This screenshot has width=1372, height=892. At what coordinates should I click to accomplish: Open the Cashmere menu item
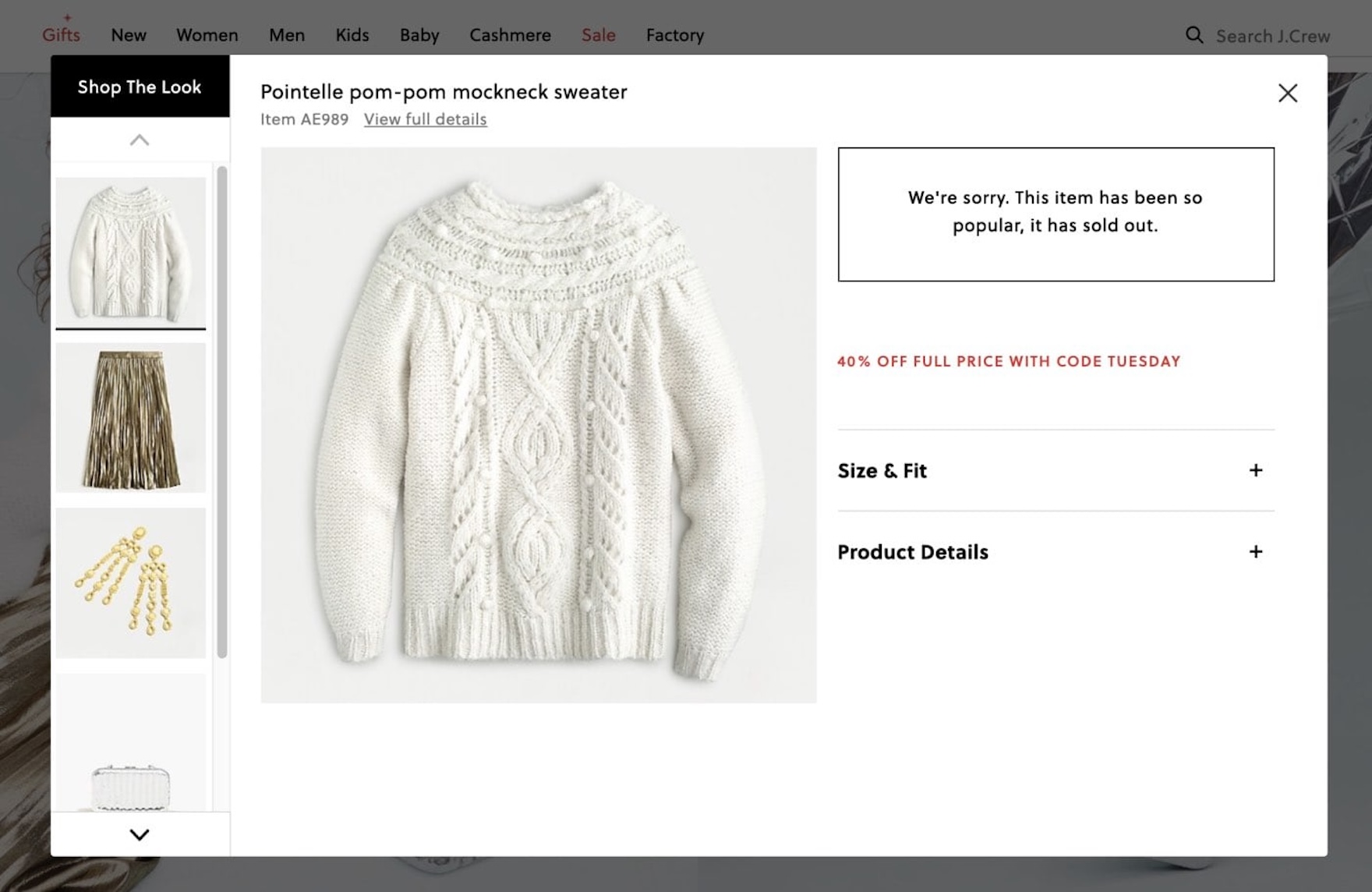[510, 35]
